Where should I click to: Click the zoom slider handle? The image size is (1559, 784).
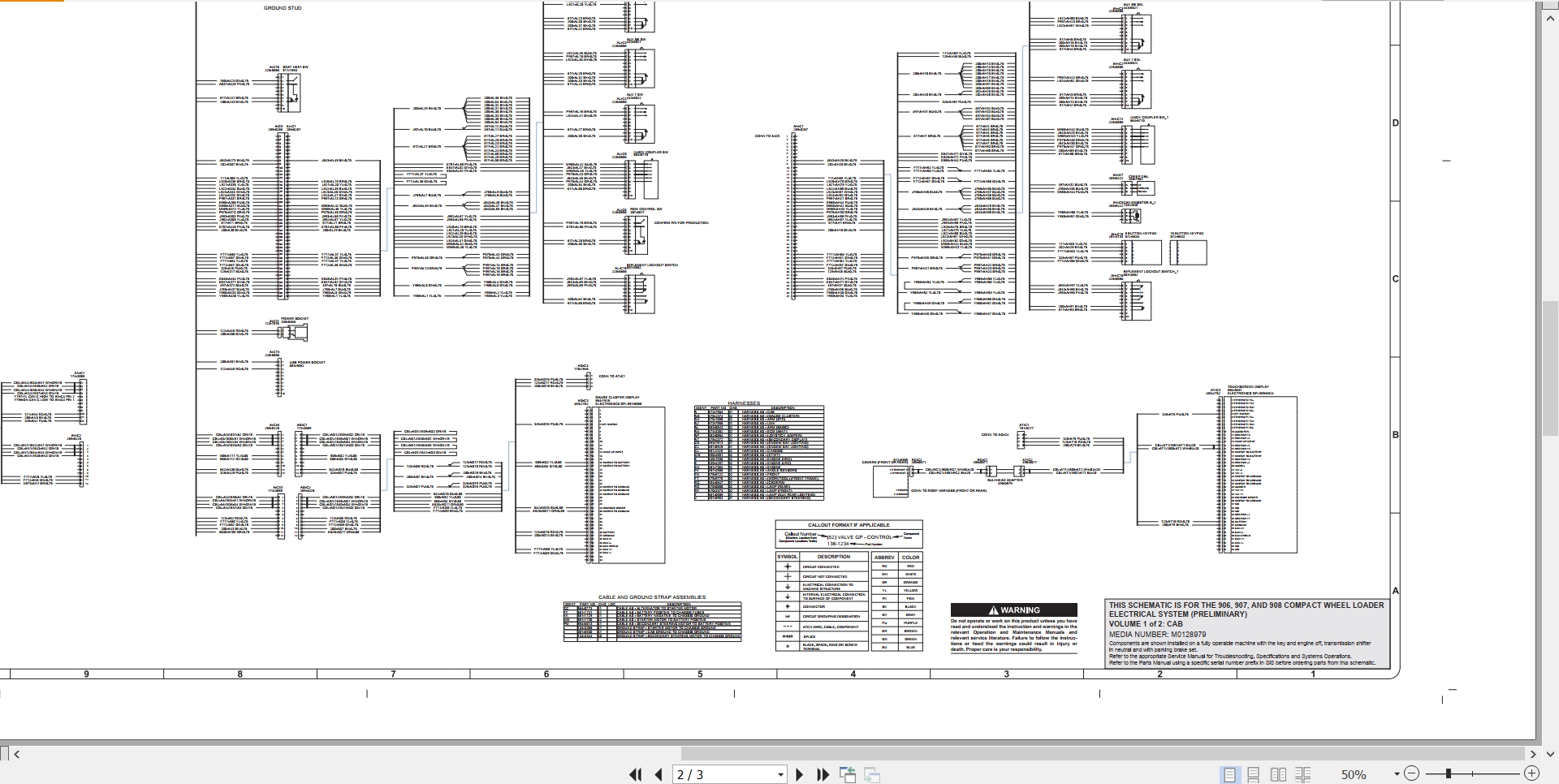click(1449, 774)
